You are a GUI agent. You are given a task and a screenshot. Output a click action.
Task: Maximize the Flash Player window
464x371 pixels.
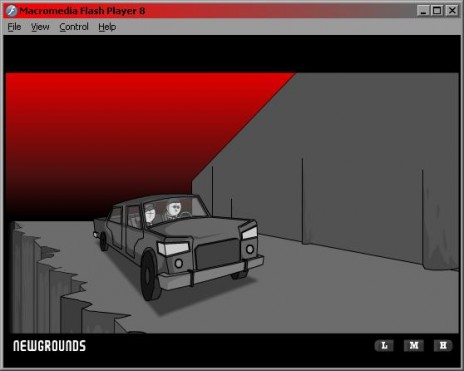pyautogui.click(x=437, y=11)
